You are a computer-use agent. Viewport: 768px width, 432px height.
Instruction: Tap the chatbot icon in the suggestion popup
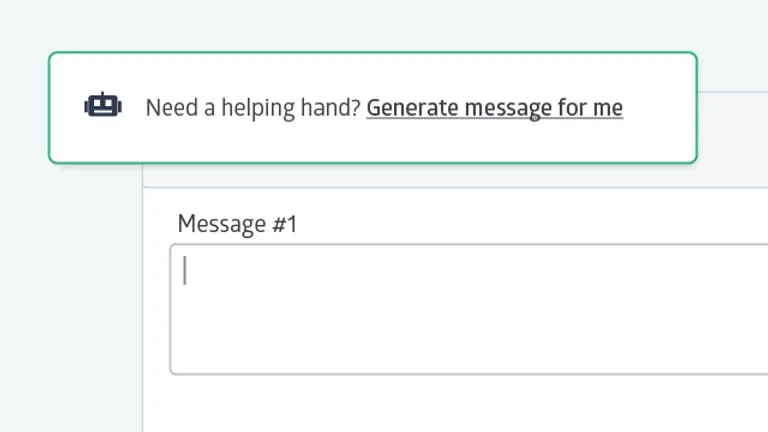pos(103,106)
